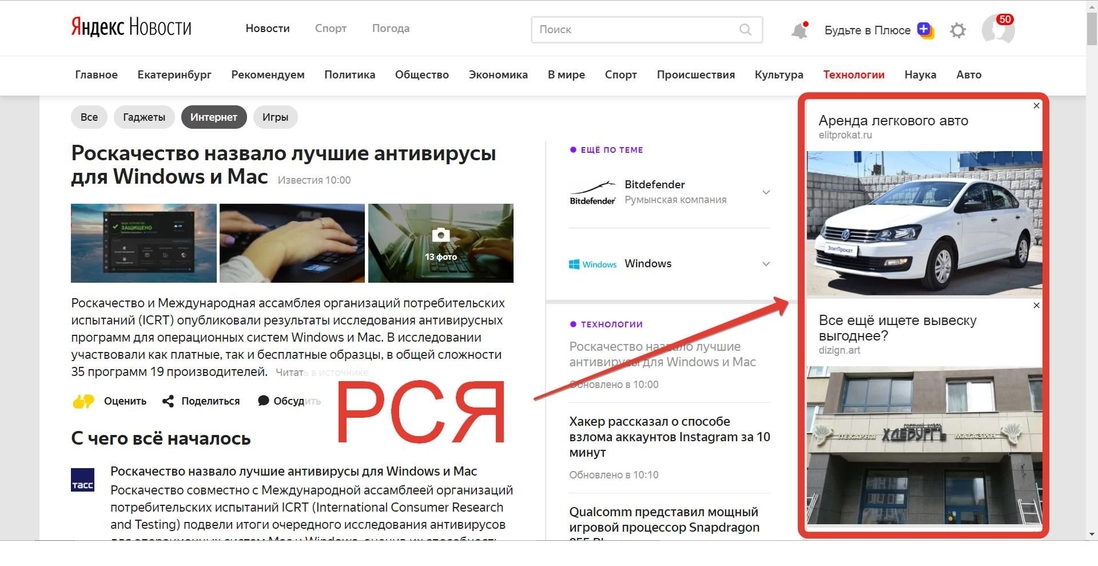The width and height of the screenshot is (1098, 566).
Task: Click the Известия 10:00 source link
Action: (x=314, y=180)
